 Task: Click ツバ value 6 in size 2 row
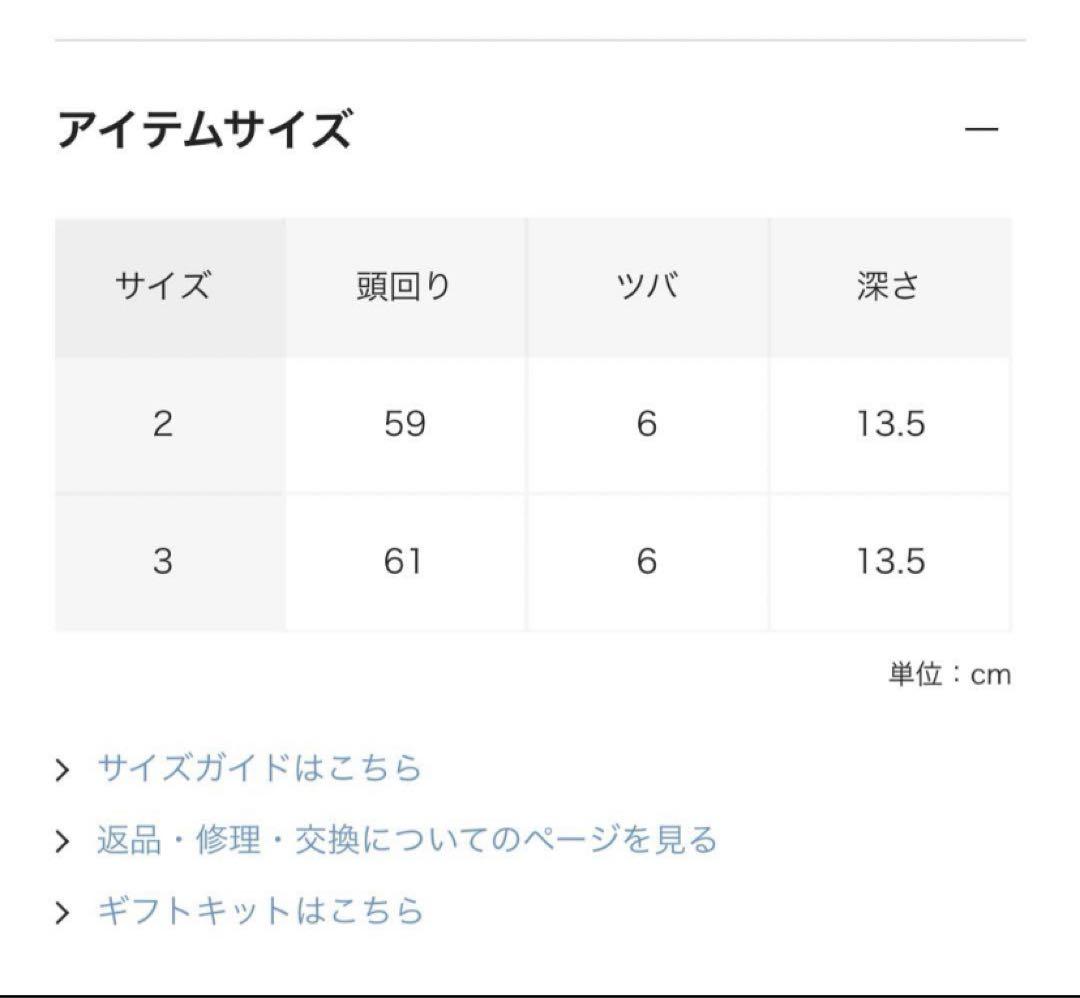pyautogui.click(x=646, y=424)
